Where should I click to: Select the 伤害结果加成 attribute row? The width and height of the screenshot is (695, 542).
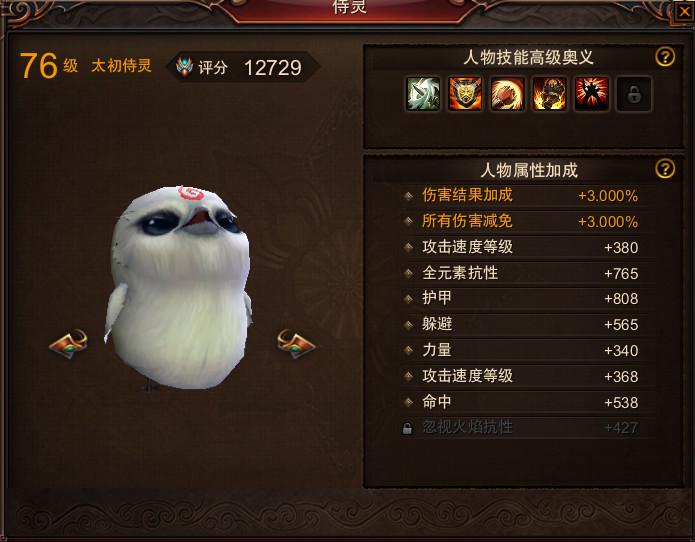click(521, 195)
